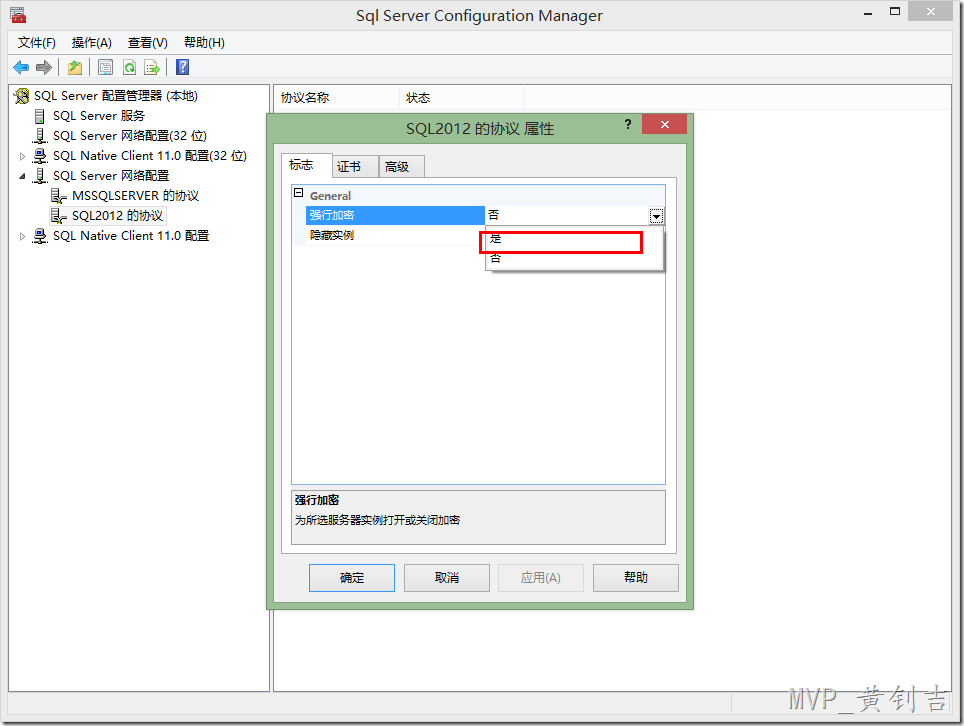Click the app icon in the title bar
The height and width of the screenshot is (726, 964).
click(18, 15)
